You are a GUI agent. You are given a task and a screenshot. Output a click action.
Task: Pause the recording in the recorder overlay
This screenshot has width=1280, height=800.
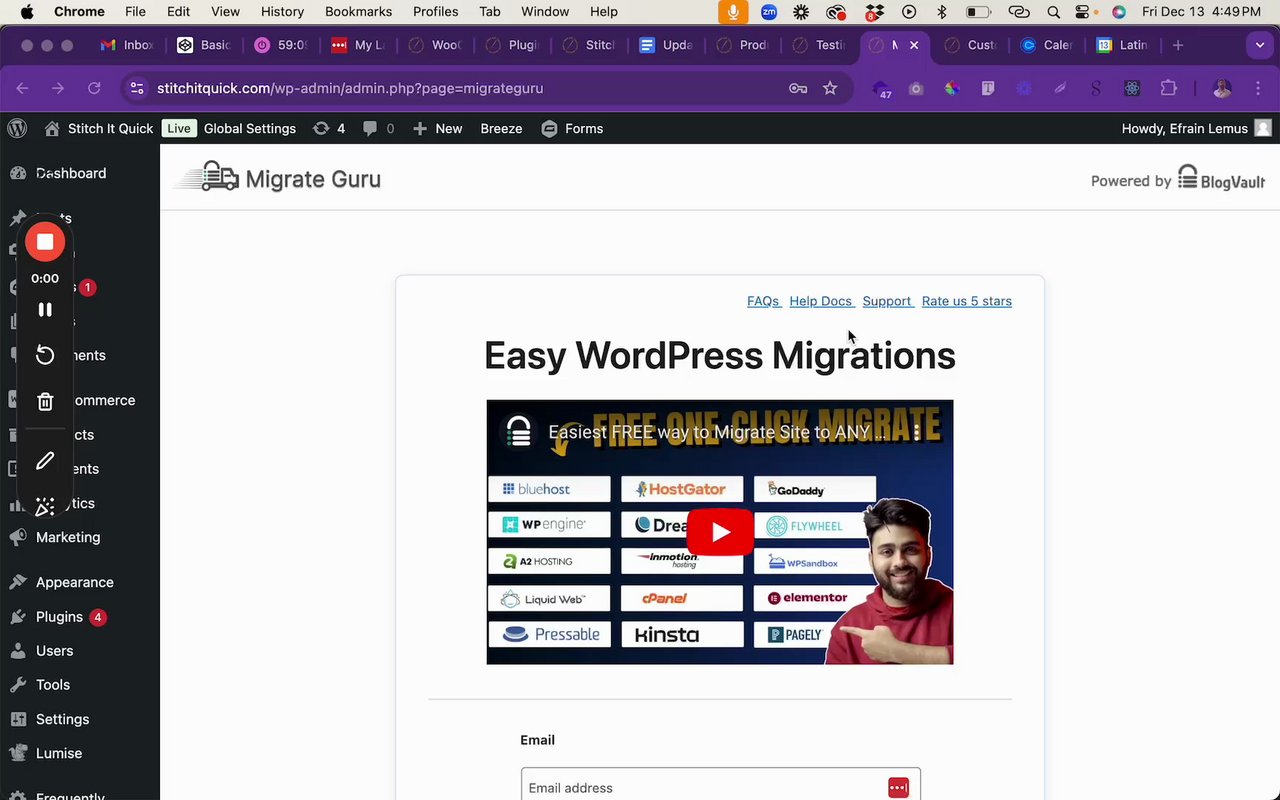coord(45,310)
